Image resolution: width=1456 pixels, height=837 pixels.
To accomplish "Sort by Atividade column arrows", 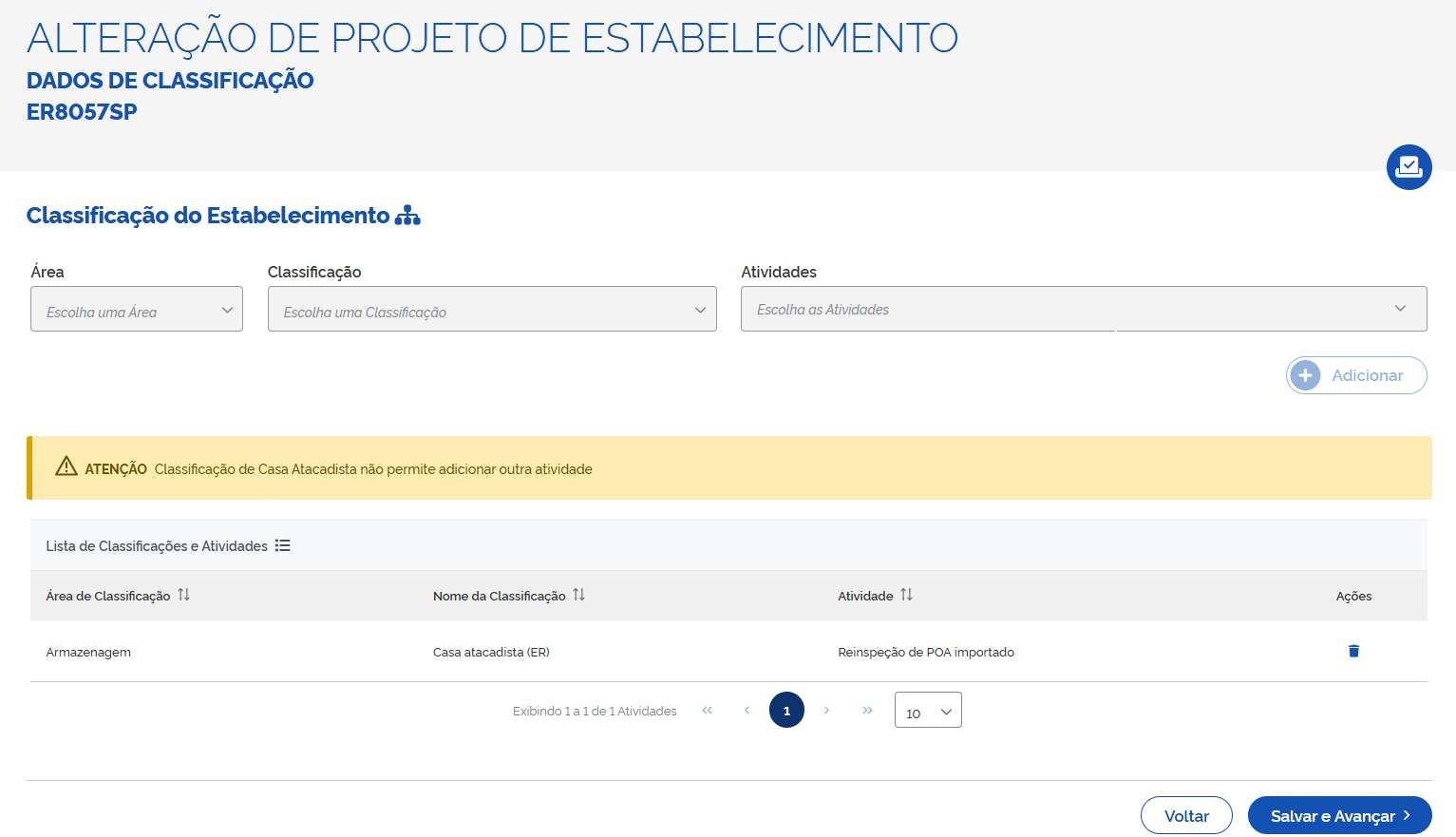I will pos(906,595).
